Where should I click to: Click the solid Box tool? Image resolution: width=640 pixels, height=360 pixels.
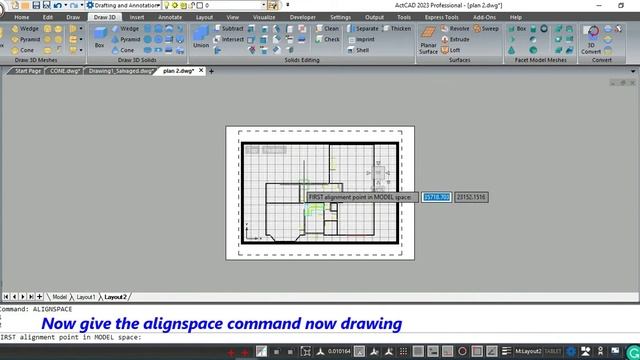(100, 38)
